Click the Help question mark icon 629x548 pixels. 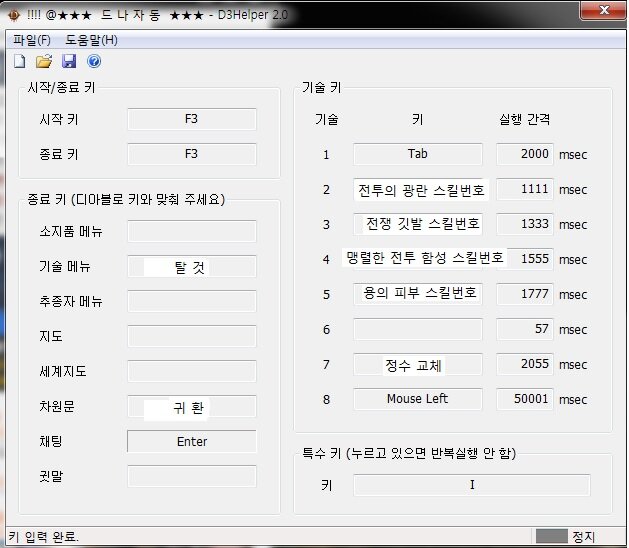pyautogui.click(x=94, y=61)
